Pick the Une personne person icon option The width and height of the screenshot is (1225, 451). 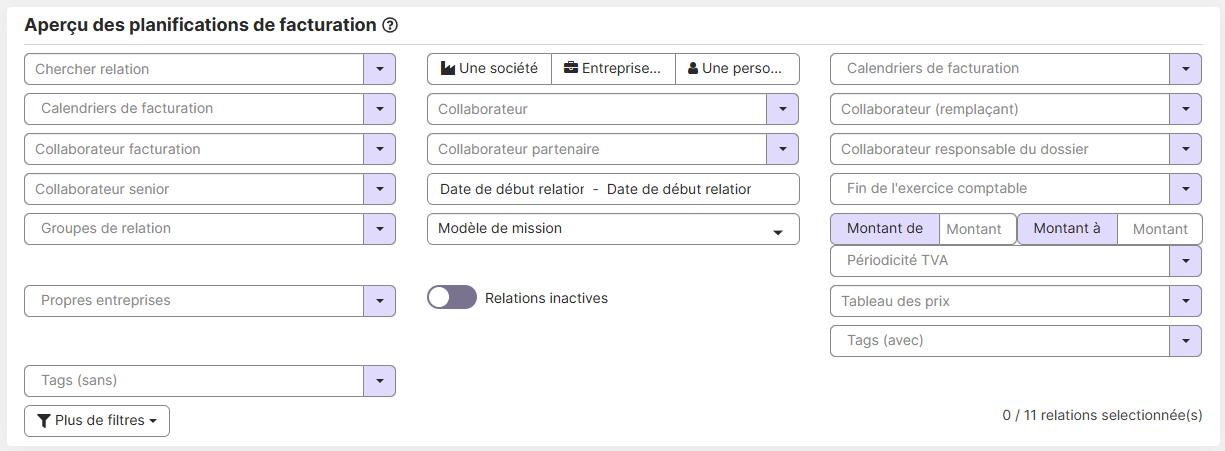693,69
